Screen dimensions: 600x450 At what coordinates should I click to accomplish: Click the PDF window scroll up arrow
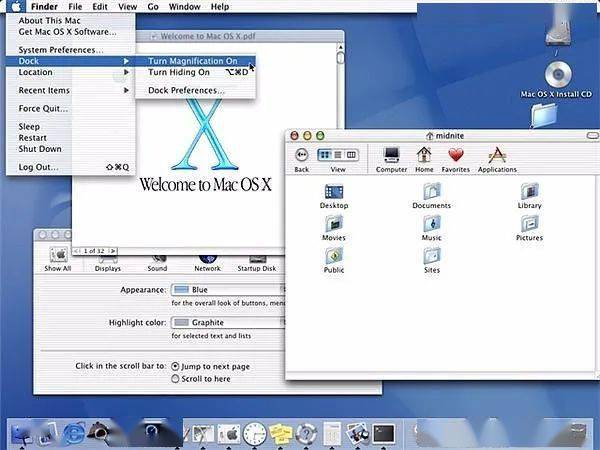[x=340, y=47]
